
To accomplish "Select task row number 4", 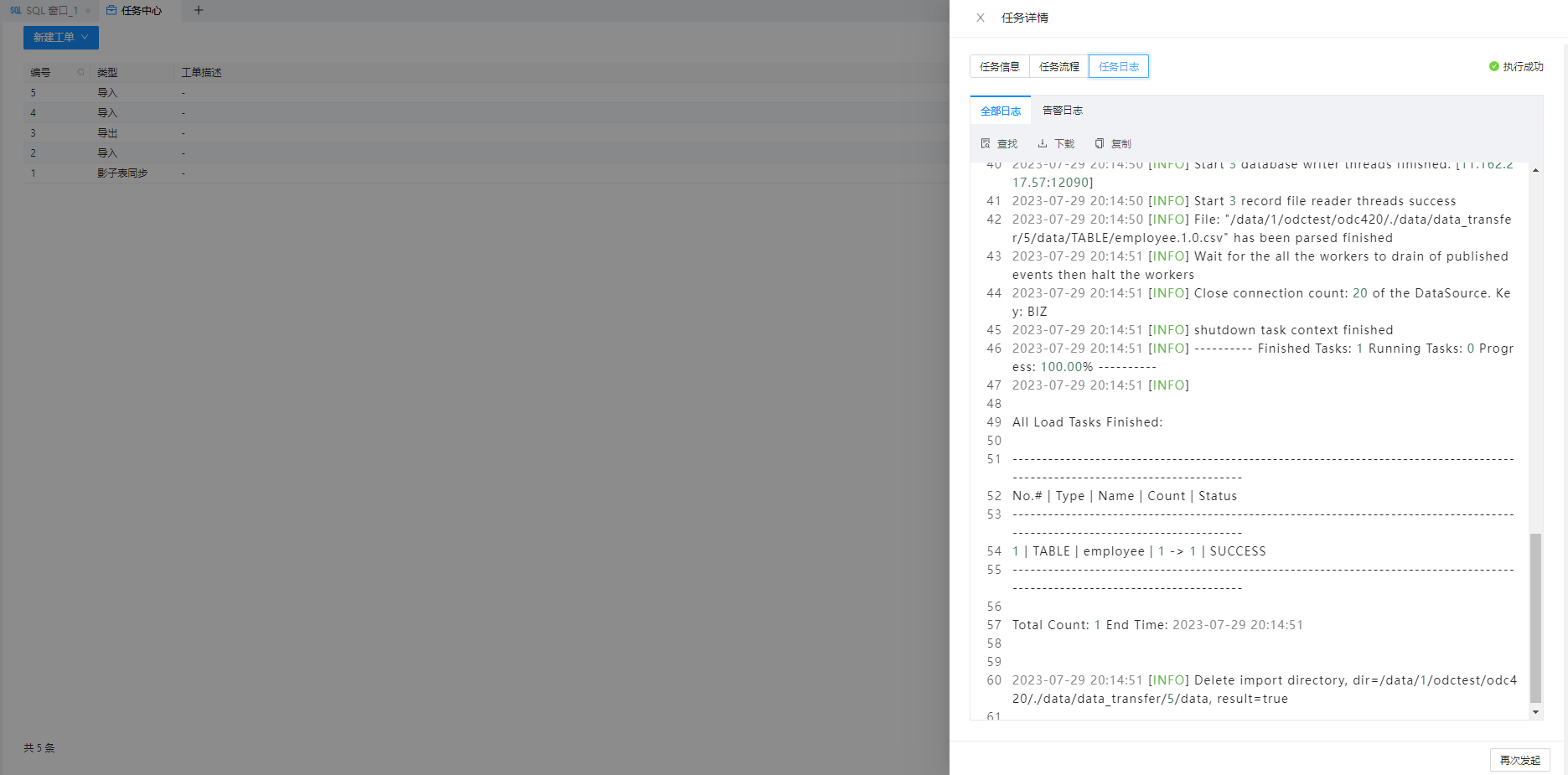I will click(486, 113).
